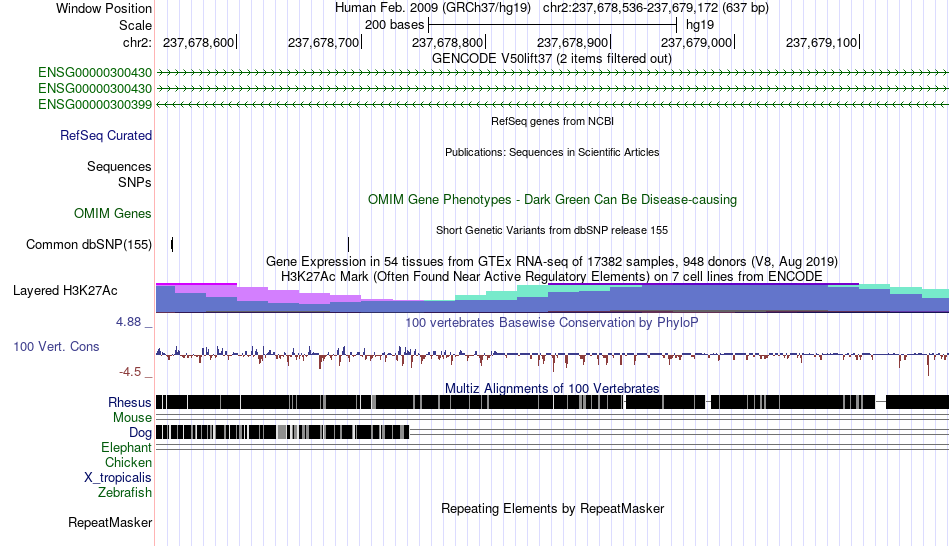Open the OMIM Genes track label
Viewport: 950px width, 546px height.
[x=113, y=213]
